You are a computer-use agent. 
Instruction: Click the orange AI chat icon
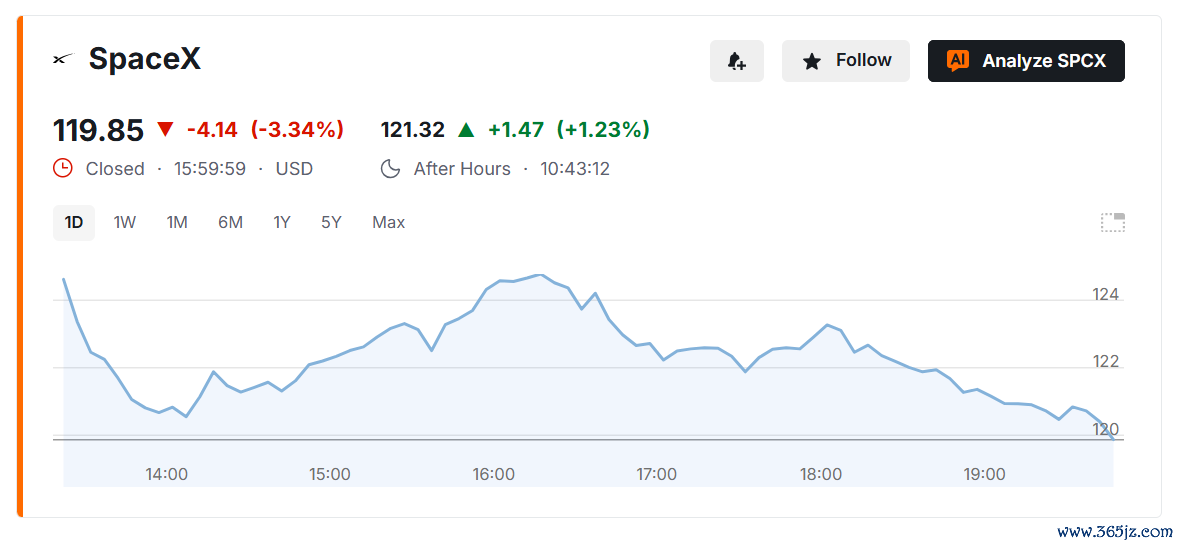point(957,61)
